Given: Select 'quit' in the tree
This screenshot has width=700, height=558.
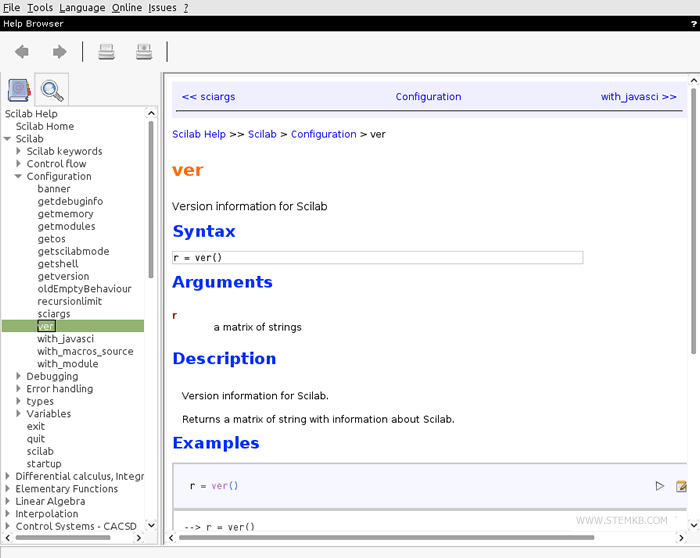Looking at the screenshot, I should 36,439.
